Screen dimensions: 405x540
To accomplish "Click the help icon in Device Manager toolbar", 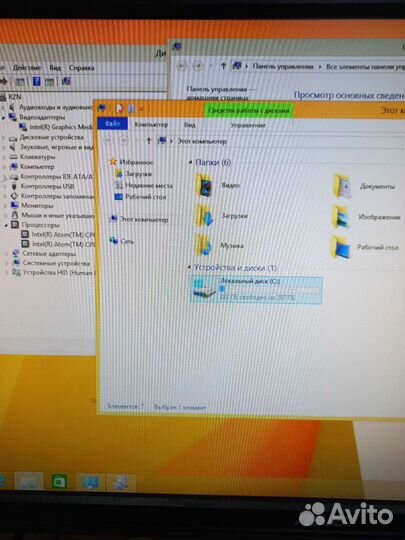I will pyautogui.click(x=36, y=81).
